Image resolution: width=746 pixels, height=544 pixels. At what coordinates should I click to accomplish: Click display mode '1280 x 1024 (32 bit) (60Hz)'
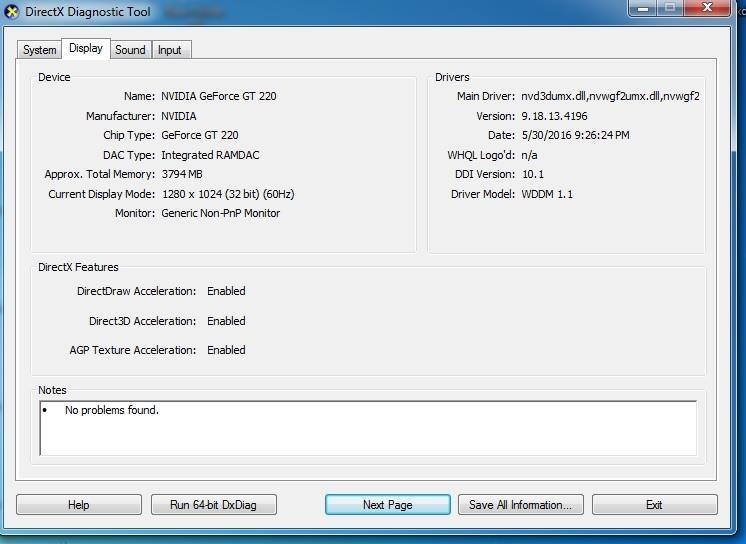click(x=228, y=194)
